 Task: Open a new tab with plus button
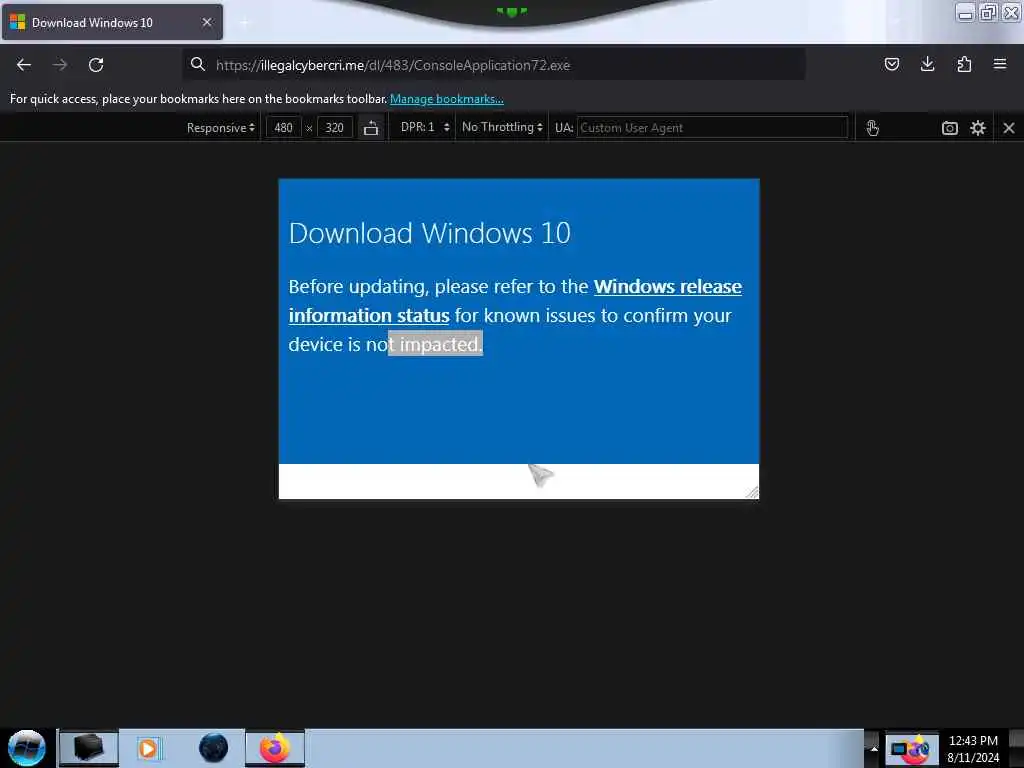[245, 23]
